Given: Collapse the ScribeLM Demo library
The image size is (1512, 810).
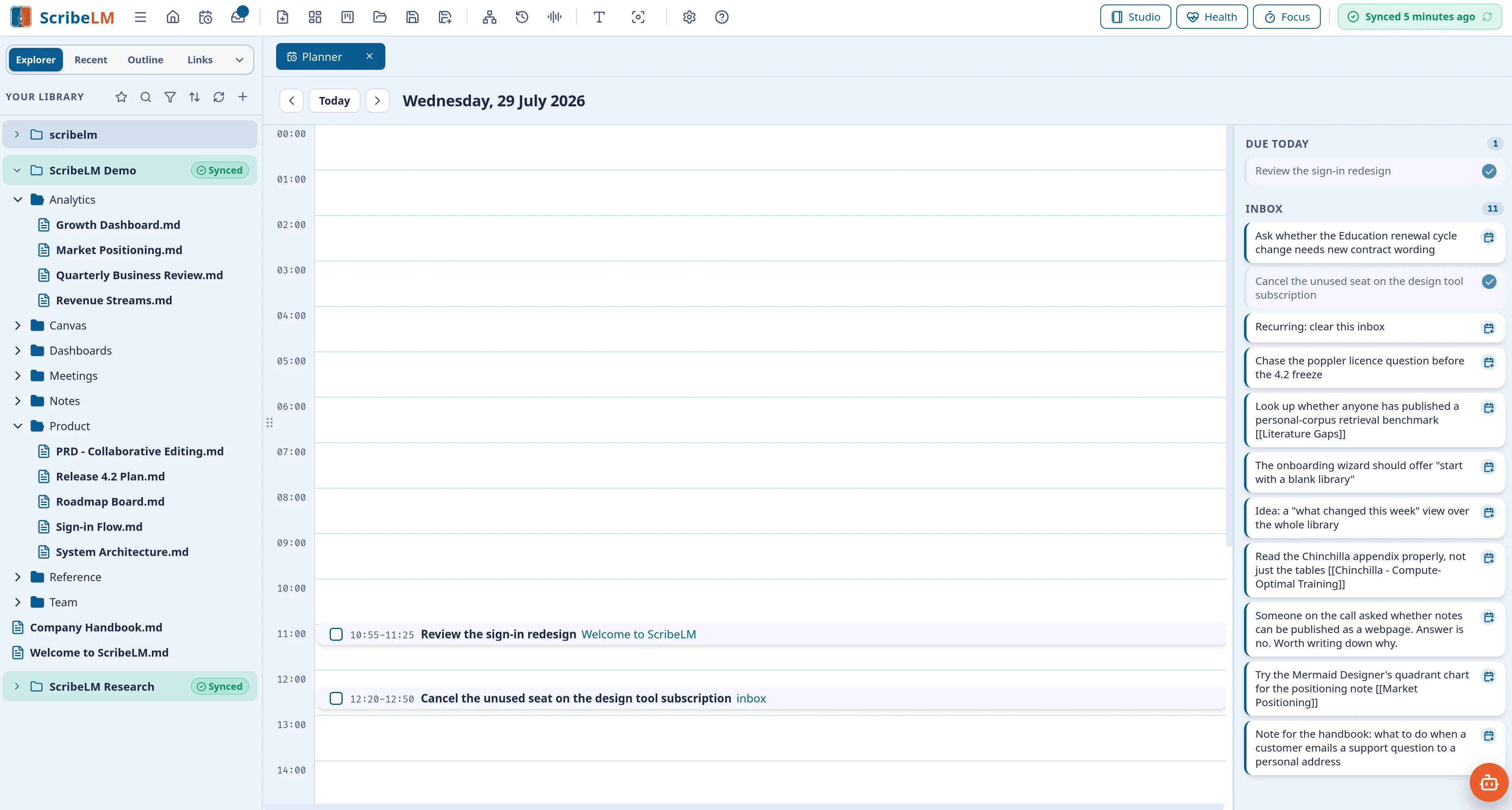Looking at the screenshot, I should click(17, 170).
